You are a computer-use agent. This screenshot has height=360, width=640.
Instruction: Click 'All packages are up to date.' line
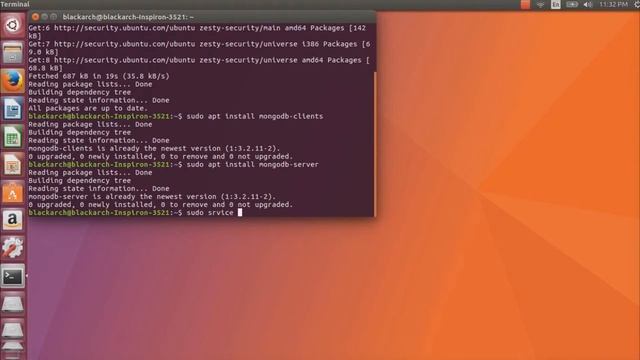point(88,108)
